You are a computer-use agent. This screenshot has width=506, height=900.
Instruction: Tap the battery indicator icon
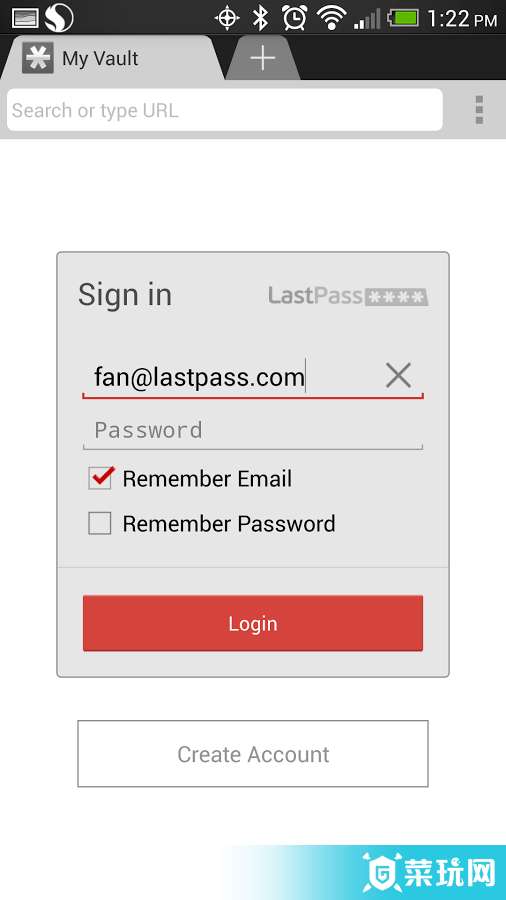pyautogui.click(x=404, y=18)
